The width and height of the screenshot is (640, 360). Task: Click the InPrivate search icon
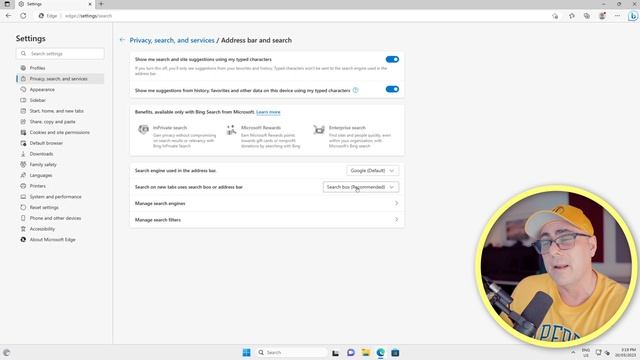[x=143, y=129]
